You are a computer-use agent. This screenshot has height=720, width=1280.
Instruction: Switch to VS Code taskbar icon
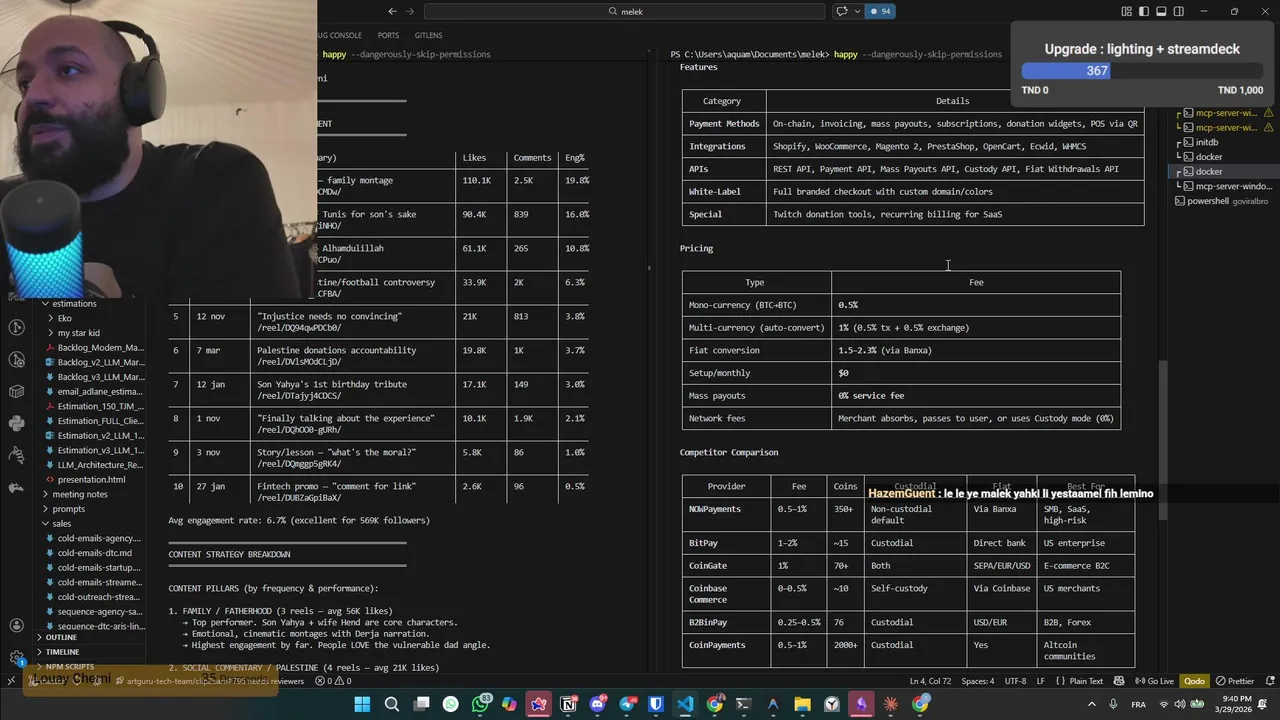click(x=686, y=704)
